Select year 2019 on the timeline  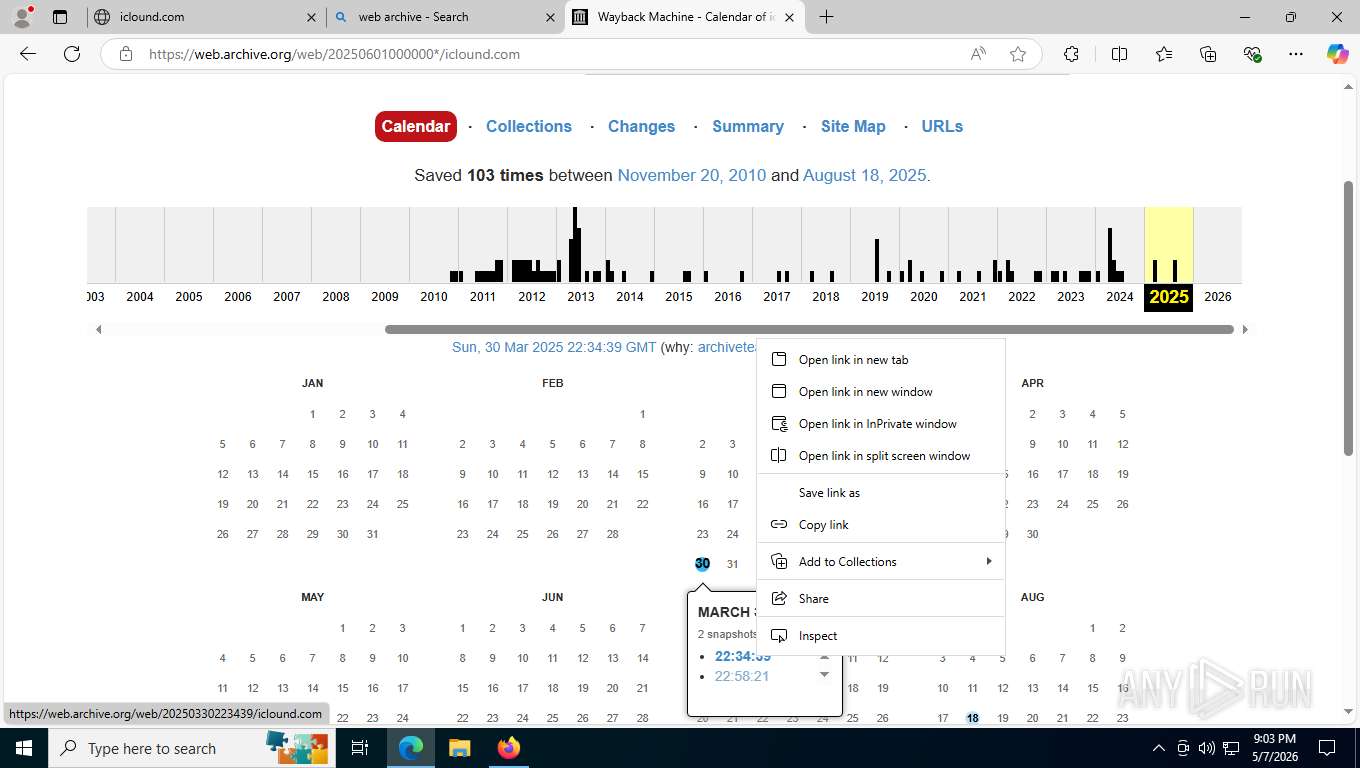pos(875,297)
